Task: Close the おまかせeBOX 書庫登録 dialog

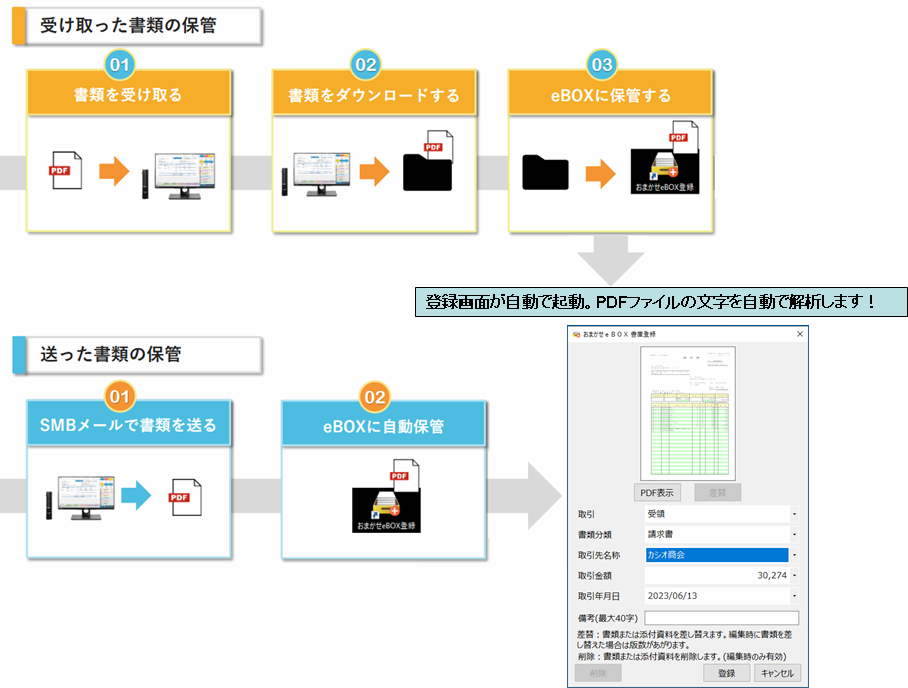Action: pos(800,334)
